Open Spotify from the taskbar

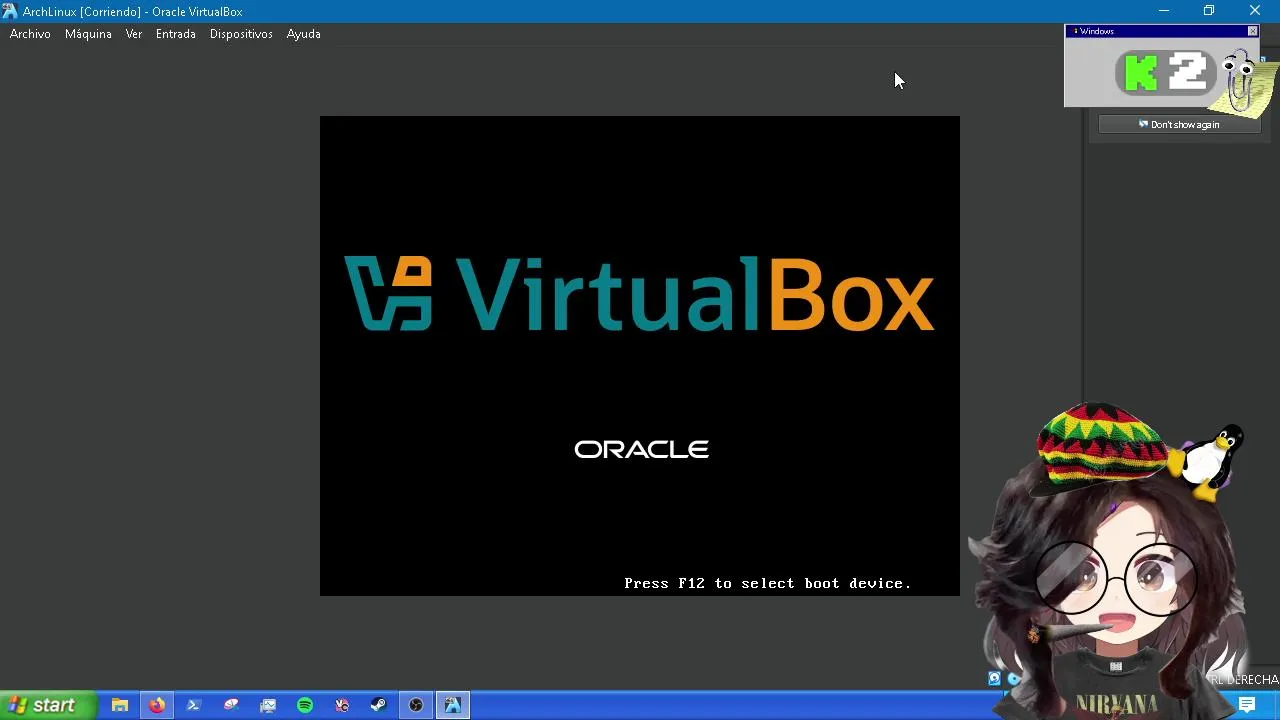[305, 705]
